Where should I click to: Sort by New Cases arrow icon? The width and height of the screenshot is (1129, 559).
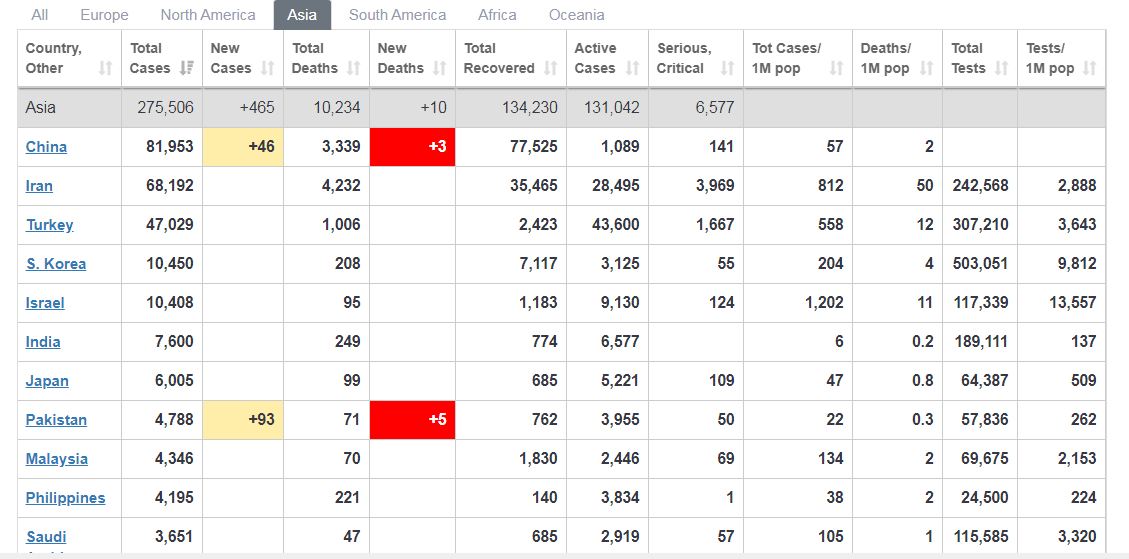tap(267, 68)
